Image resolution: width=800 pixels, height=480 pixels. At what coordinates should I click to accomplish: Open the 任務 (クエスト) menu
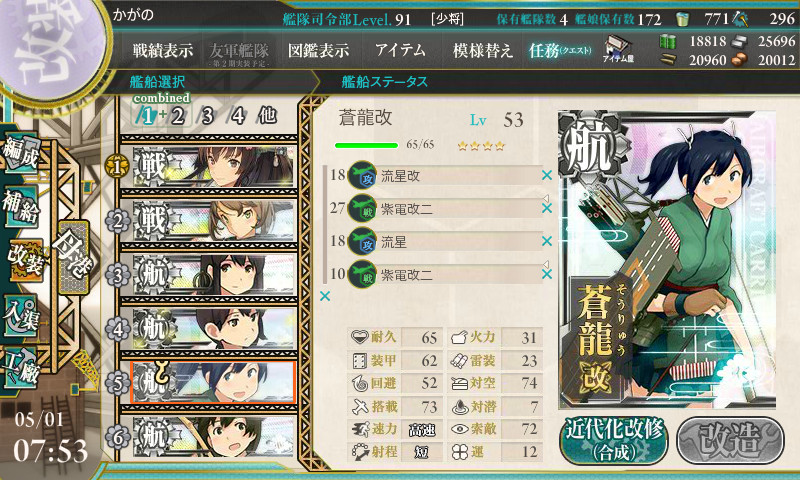[560, 50]
